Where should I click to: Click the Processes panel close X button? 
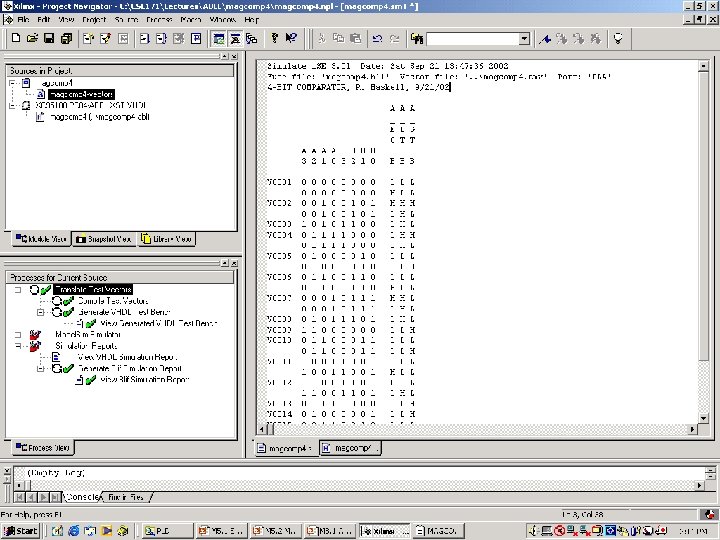click(234, 263)
